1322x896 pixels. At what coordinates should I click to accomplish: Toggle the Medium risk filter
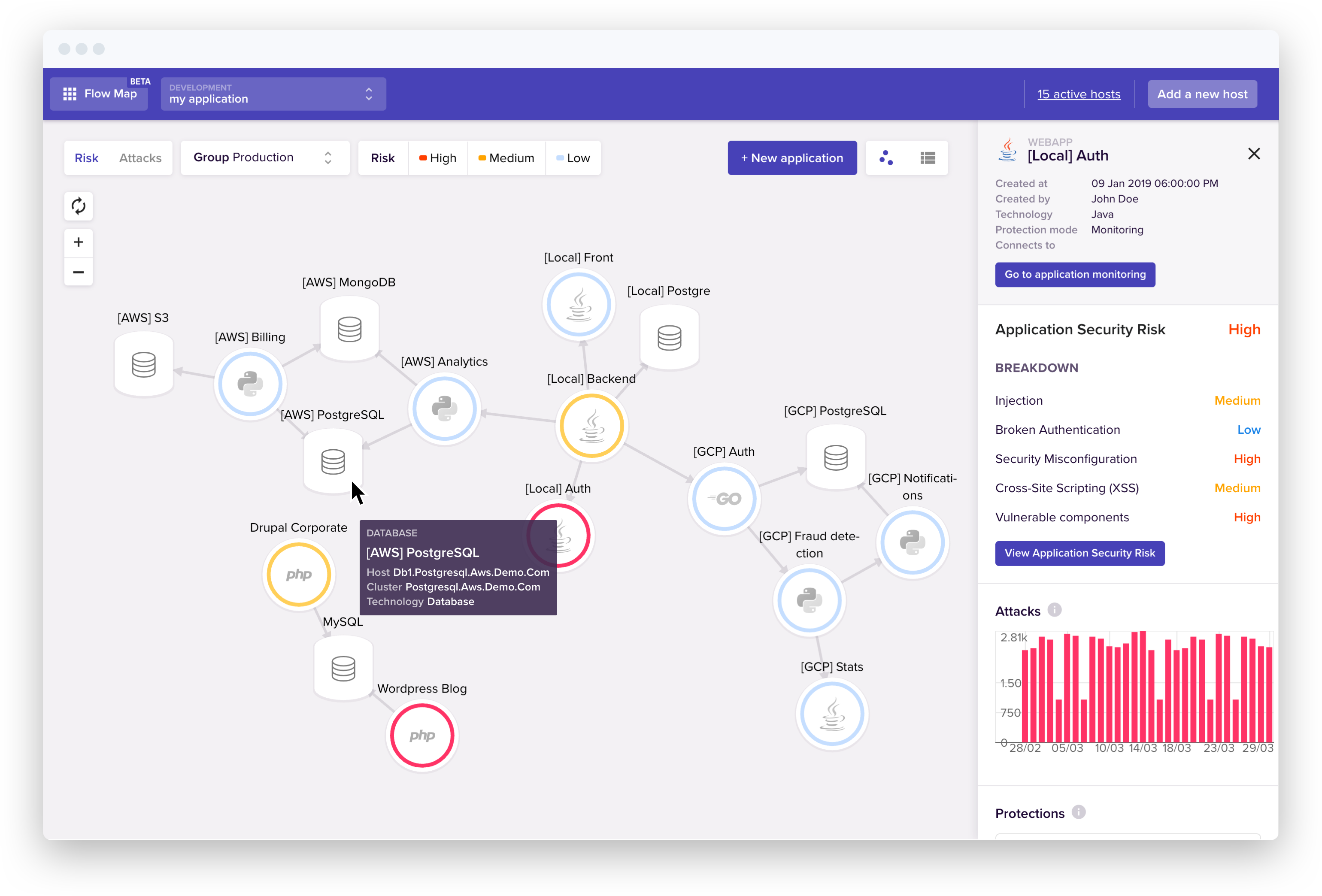point(506,158)
